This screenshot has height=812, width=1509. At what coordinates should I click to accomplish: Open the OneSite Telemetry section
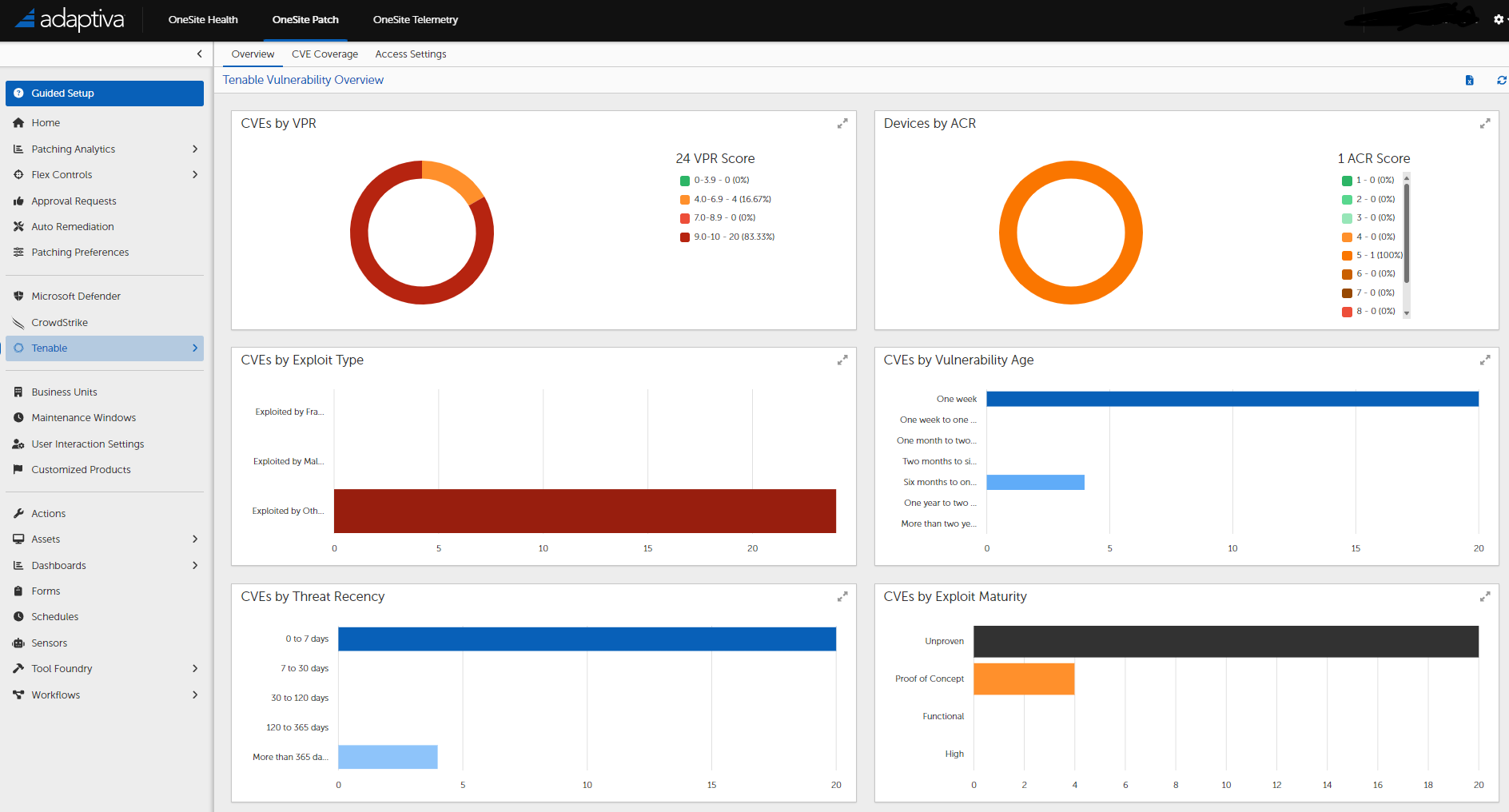click(x=415, y=20)
